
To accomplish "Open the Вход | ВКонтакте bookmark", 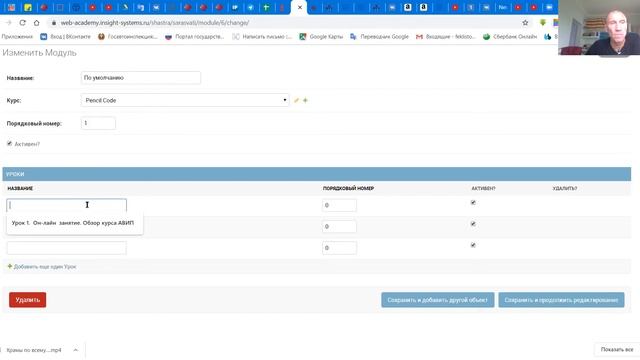I will tap(65, 37).
